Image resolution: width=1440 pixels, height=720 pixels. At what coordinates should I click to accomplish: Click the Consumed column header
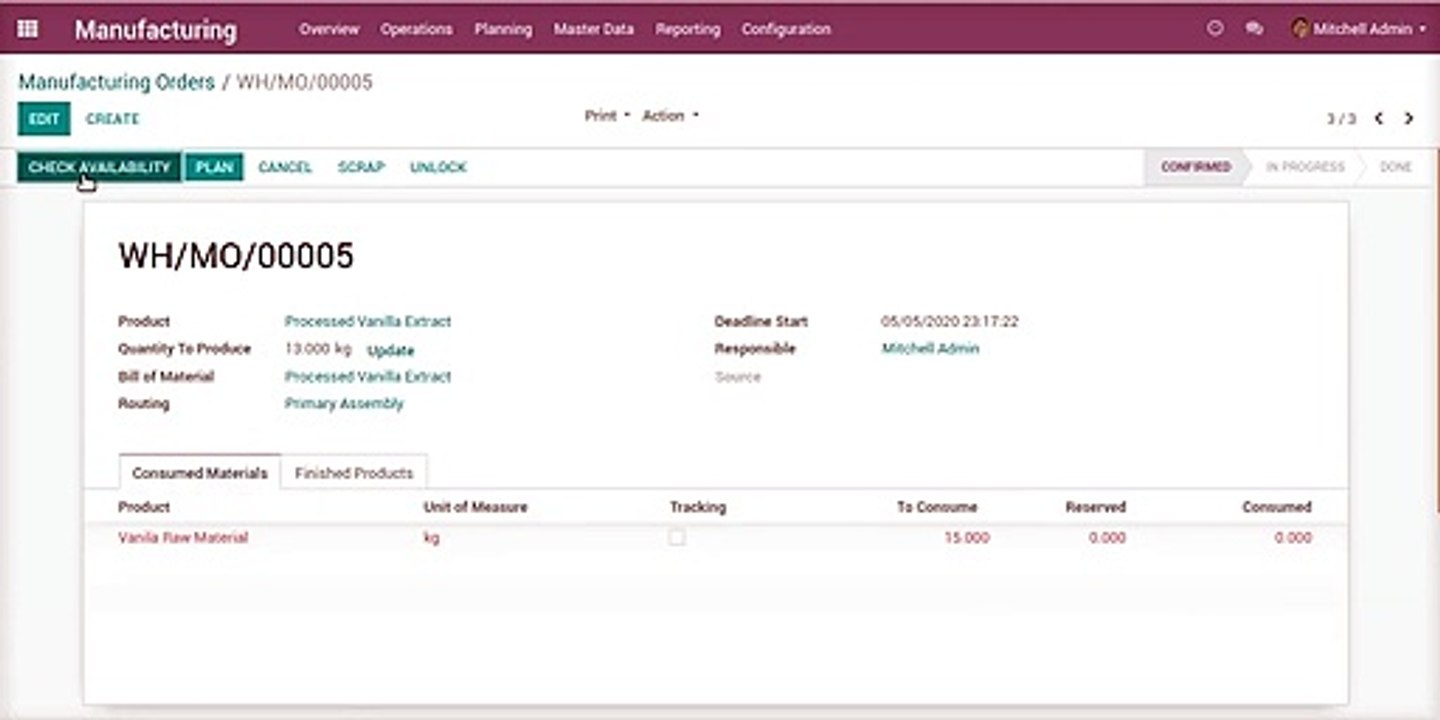[x=1277, y=507]
